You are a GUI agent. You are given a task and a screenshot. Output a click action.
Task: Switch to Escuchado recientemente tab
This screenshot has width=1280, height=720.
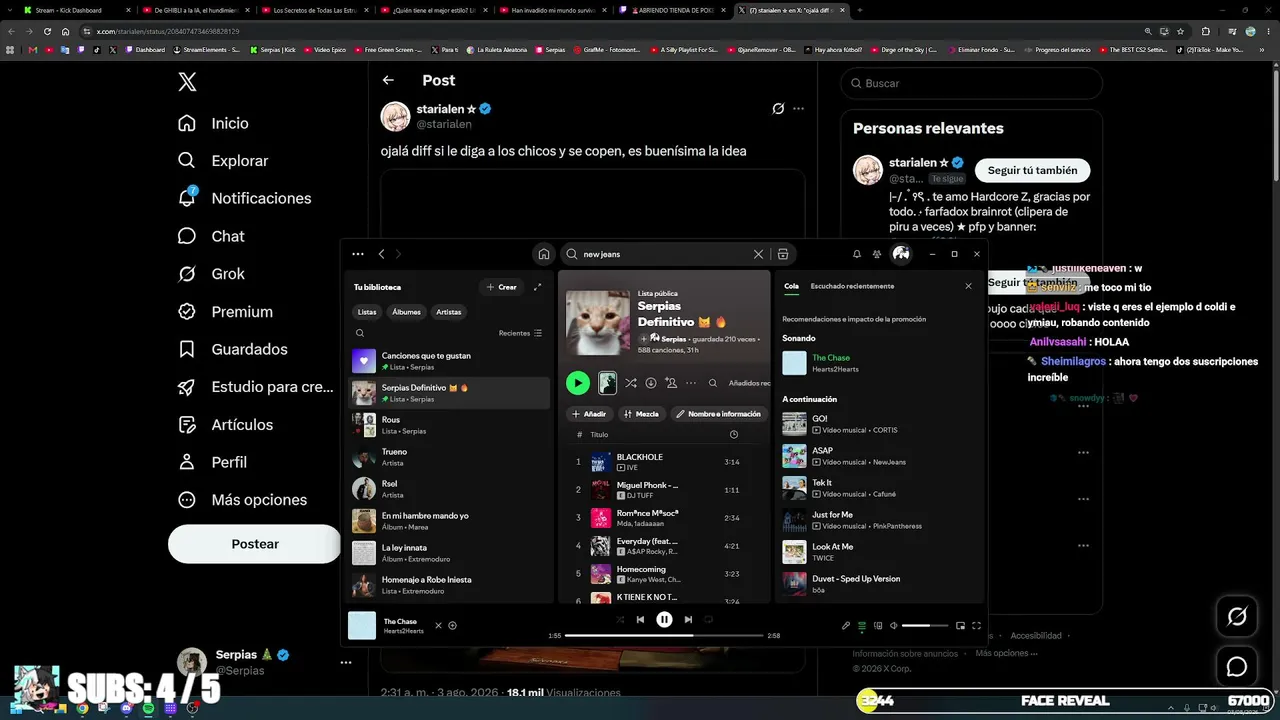pyautogui.click(x=852, y=286)
